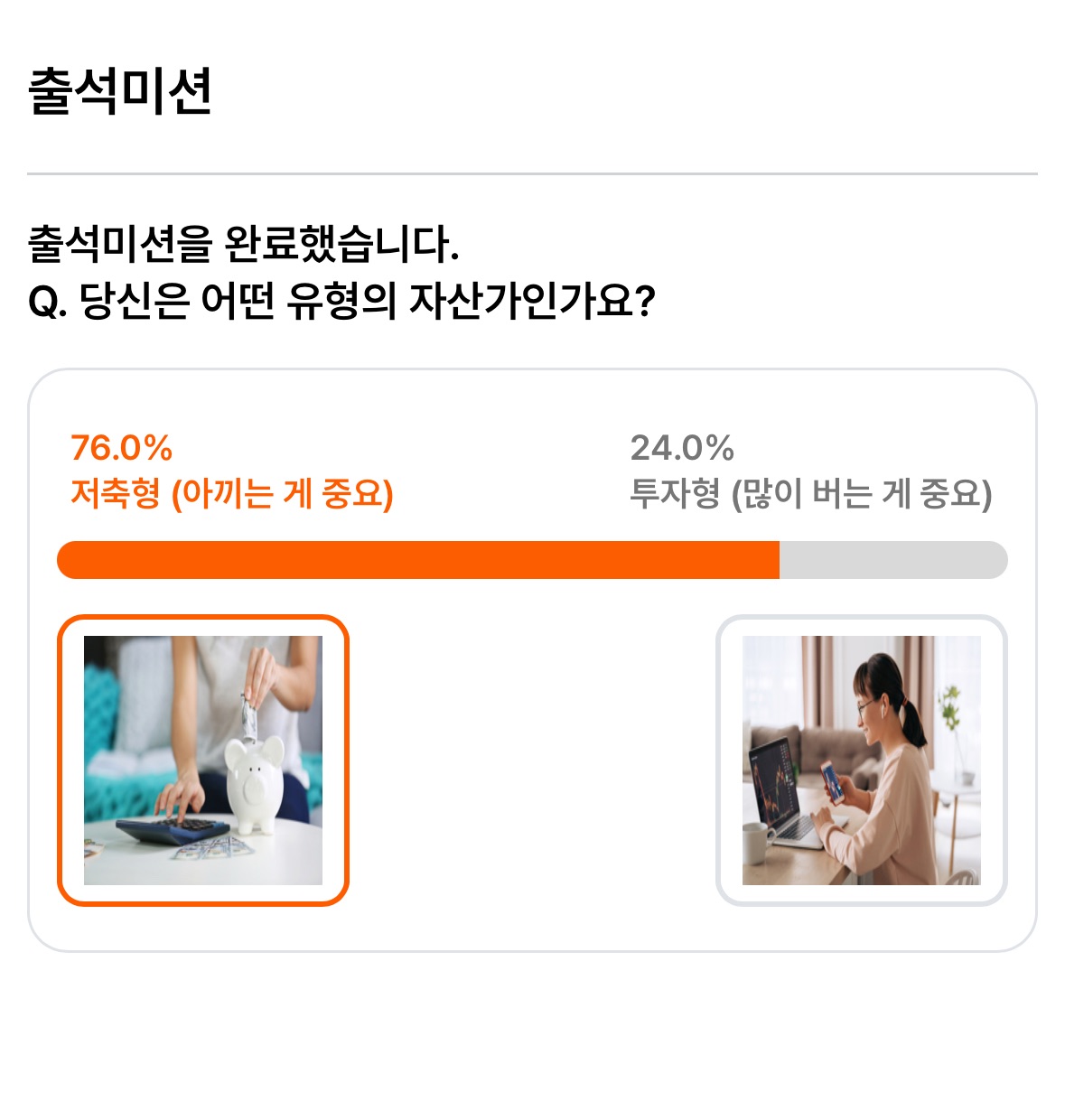Click the empty space between the two option cards

click(x=532, y=761)
